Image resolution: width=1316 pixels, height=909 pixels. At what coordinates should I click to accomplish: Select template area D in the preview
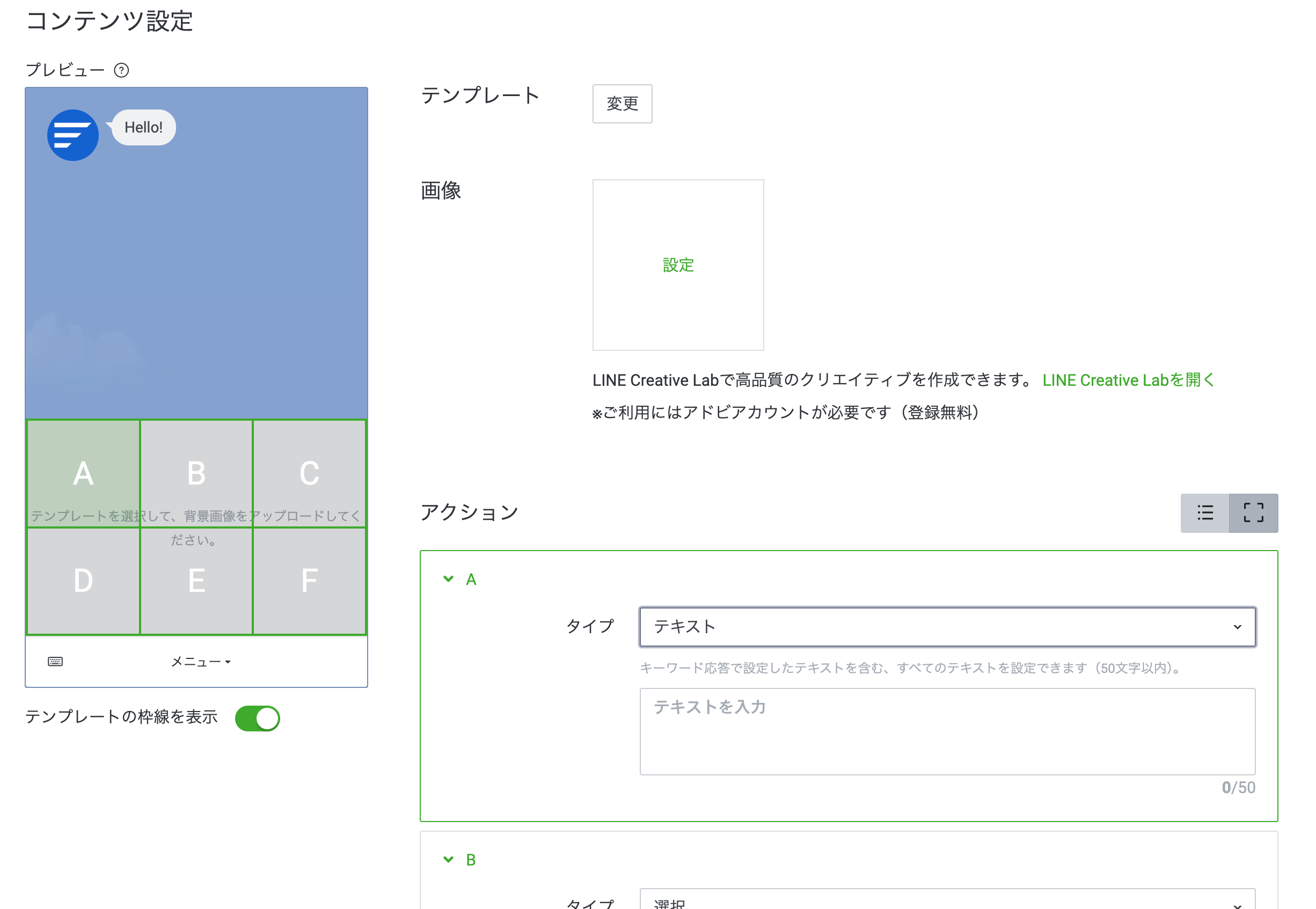click(x=83, y=580)
